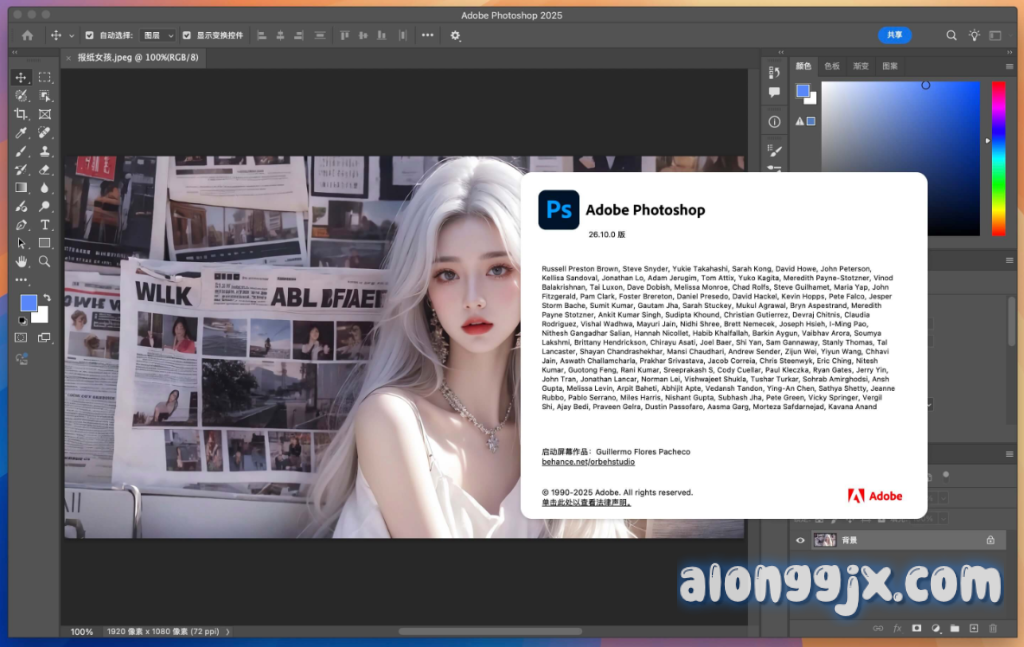Image resolution: width=1024 pixels, height=647 pixels.
Task: Click the foreground color swatch in toolbox
Action: pos(28,303)
